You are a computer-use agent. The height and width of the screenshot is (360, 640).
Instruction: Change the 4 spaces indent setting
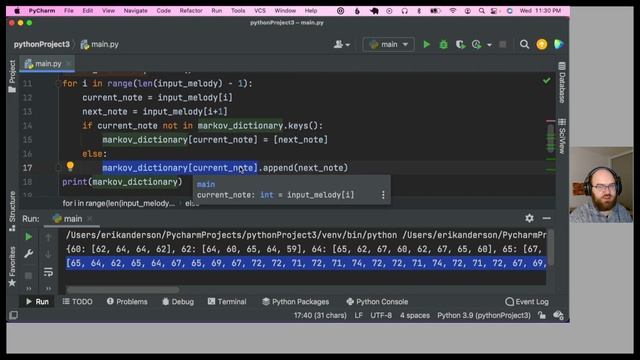(415, 316)
